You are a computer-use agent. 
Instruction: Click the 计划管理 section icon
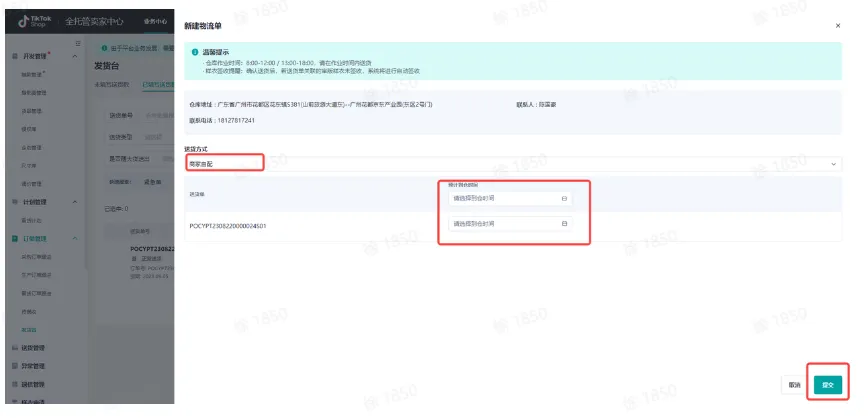(x=15, y=202)
